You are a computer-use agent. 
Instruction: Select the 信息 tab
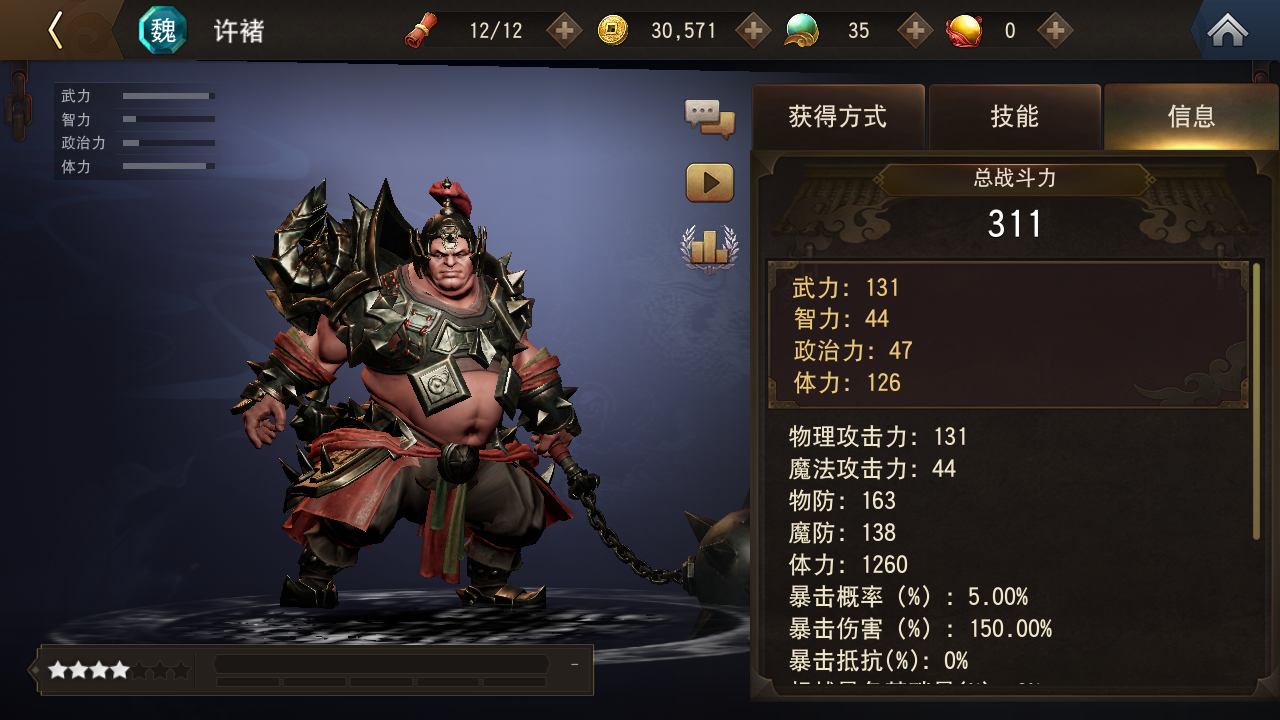(1191, 117)
